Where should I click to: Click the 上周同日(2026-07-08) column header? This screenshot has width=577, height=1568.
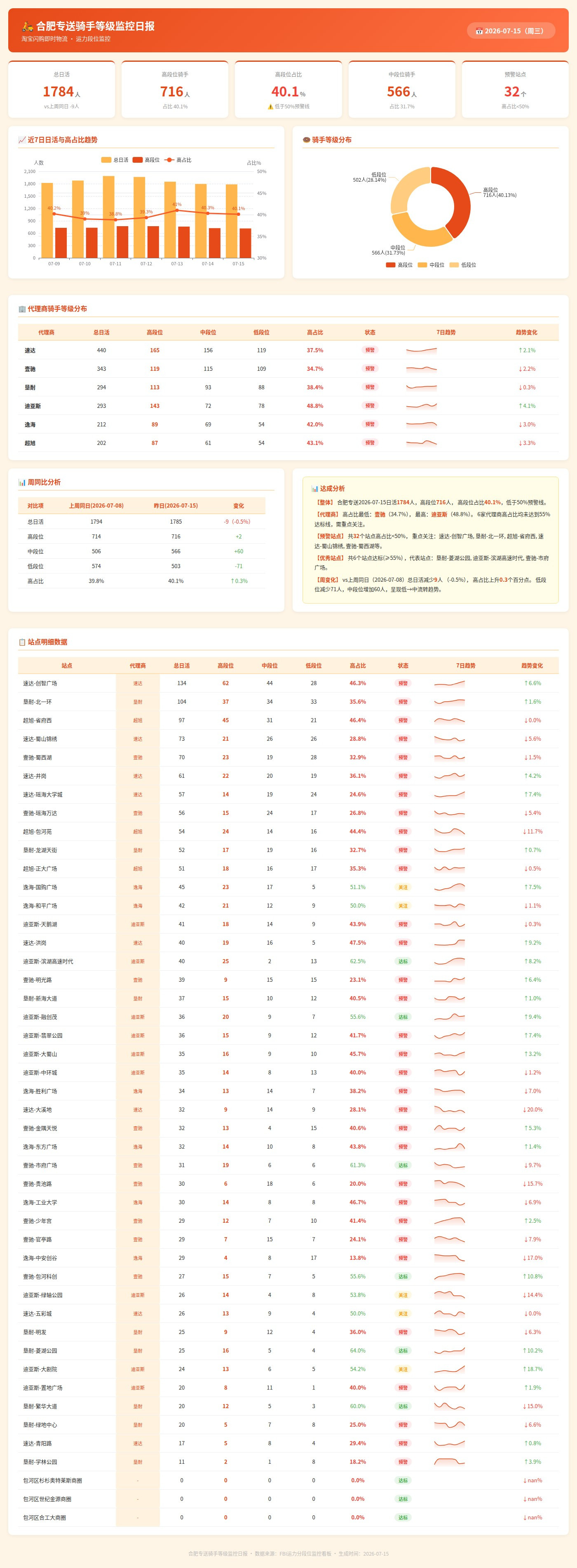pos(96,506)
